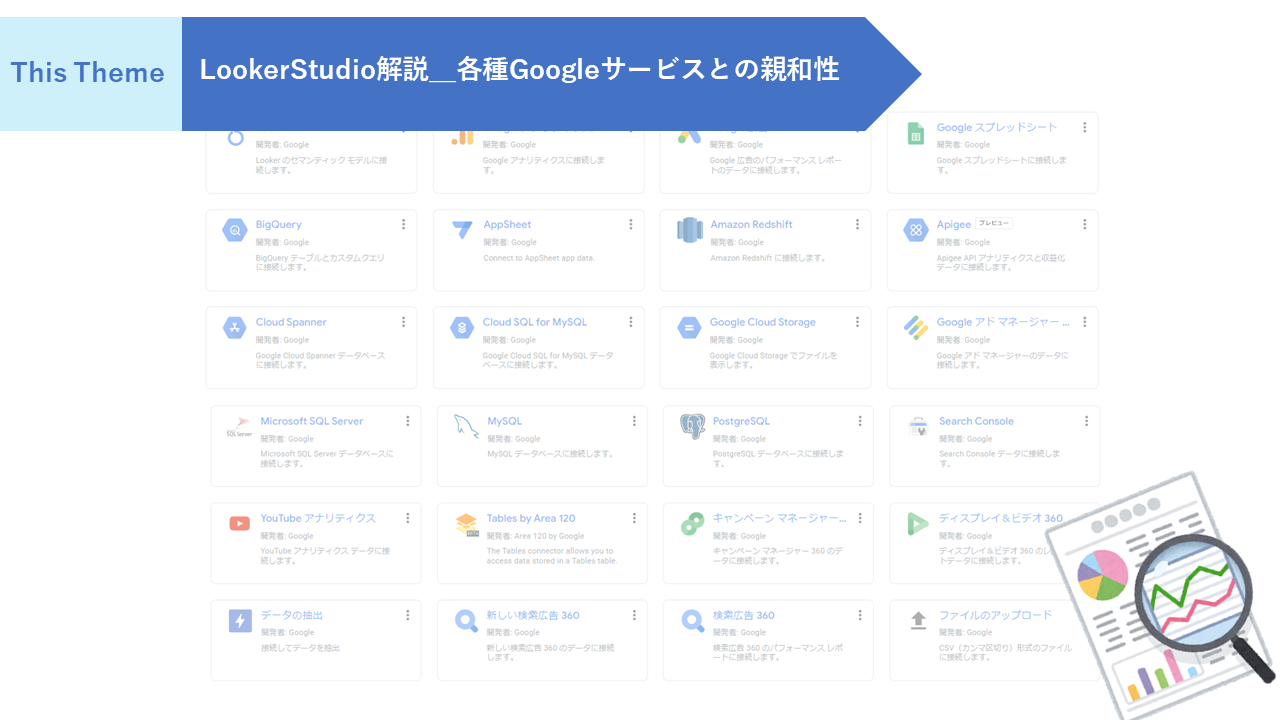This screenshot has height=720, width=1280.
Task: Click text "MySQL データベースに接続します。"
Action: (x=550, y=454)
